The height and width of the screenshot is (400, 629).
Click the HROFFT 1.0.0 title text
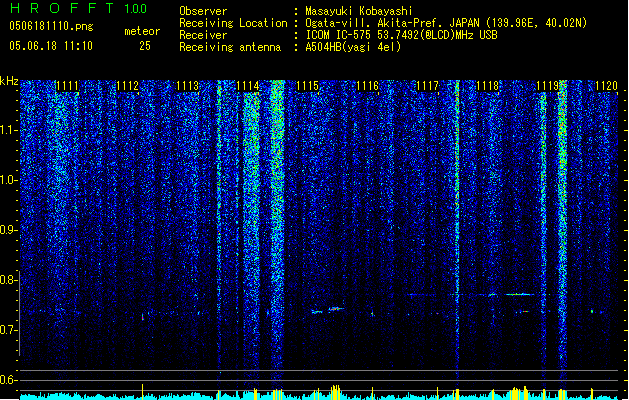(x=78, y=8)
